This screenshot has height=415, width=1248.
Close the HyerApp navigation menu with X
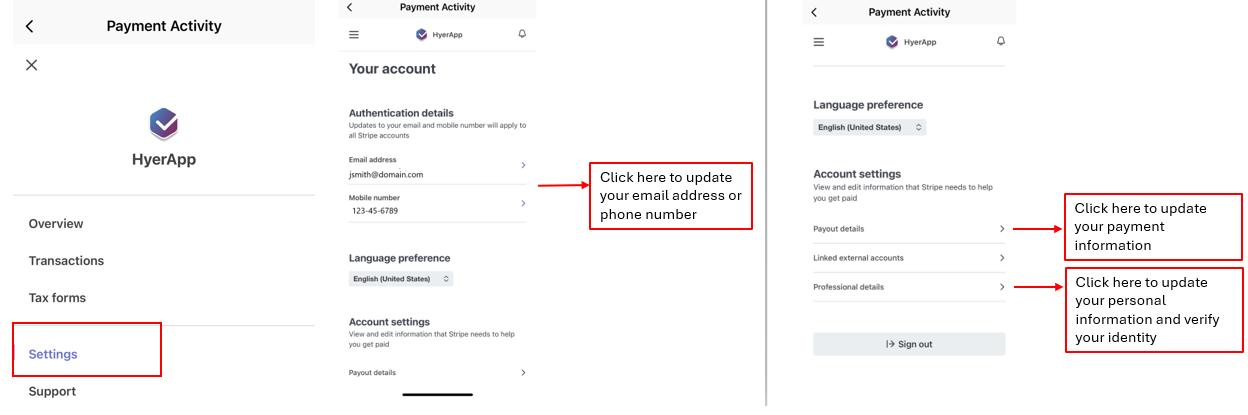(32, 65)
